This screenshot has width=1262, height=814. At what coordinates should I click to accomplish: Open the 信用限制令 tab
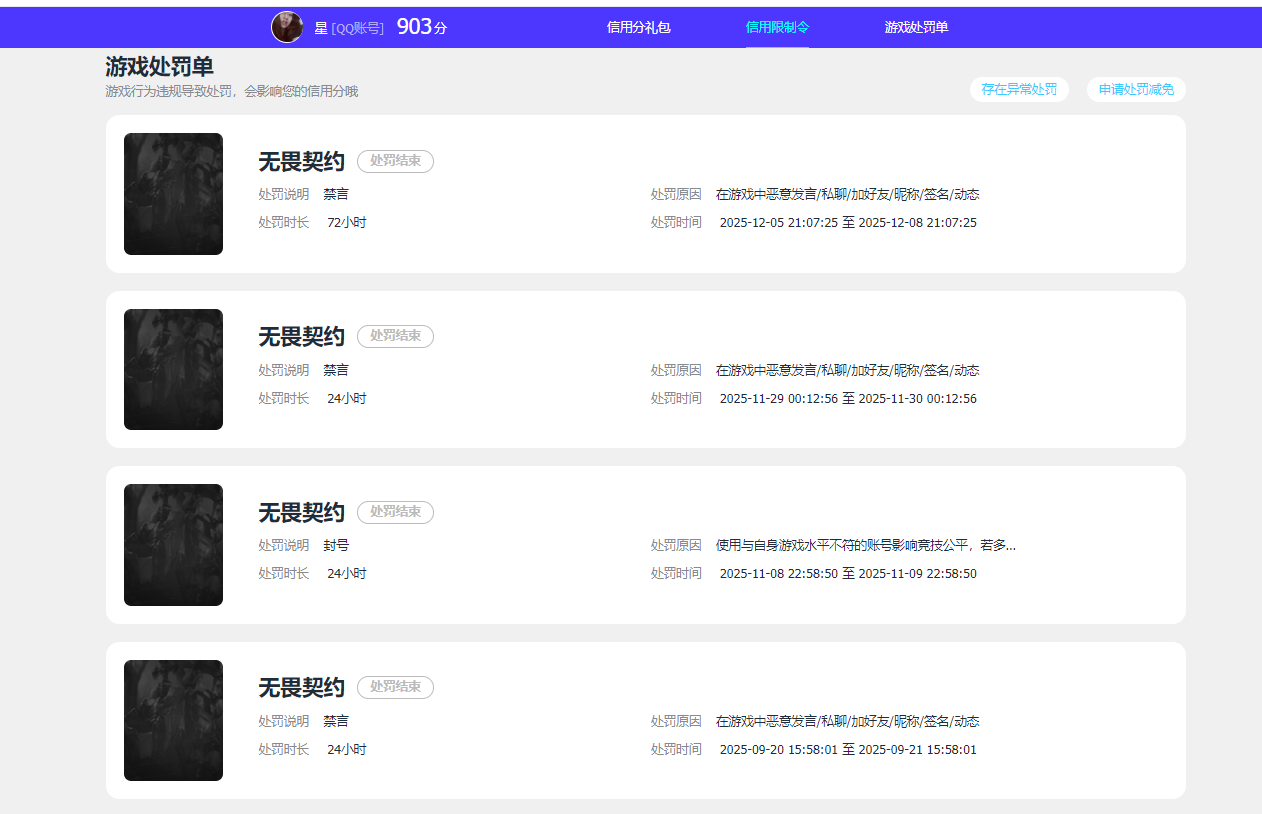777,28
